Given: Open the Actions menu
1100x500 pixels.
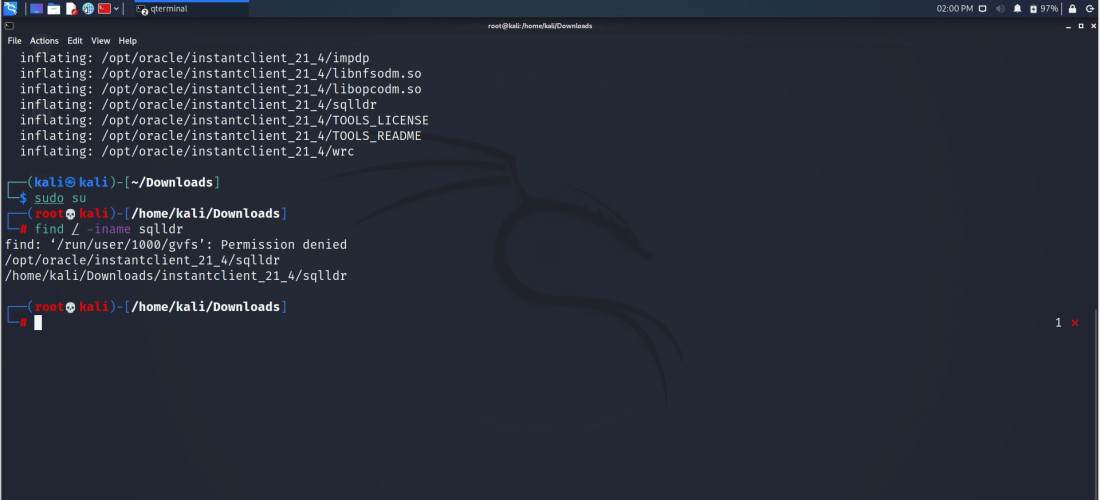Looking at the screenshot, I should coord(44,41).
